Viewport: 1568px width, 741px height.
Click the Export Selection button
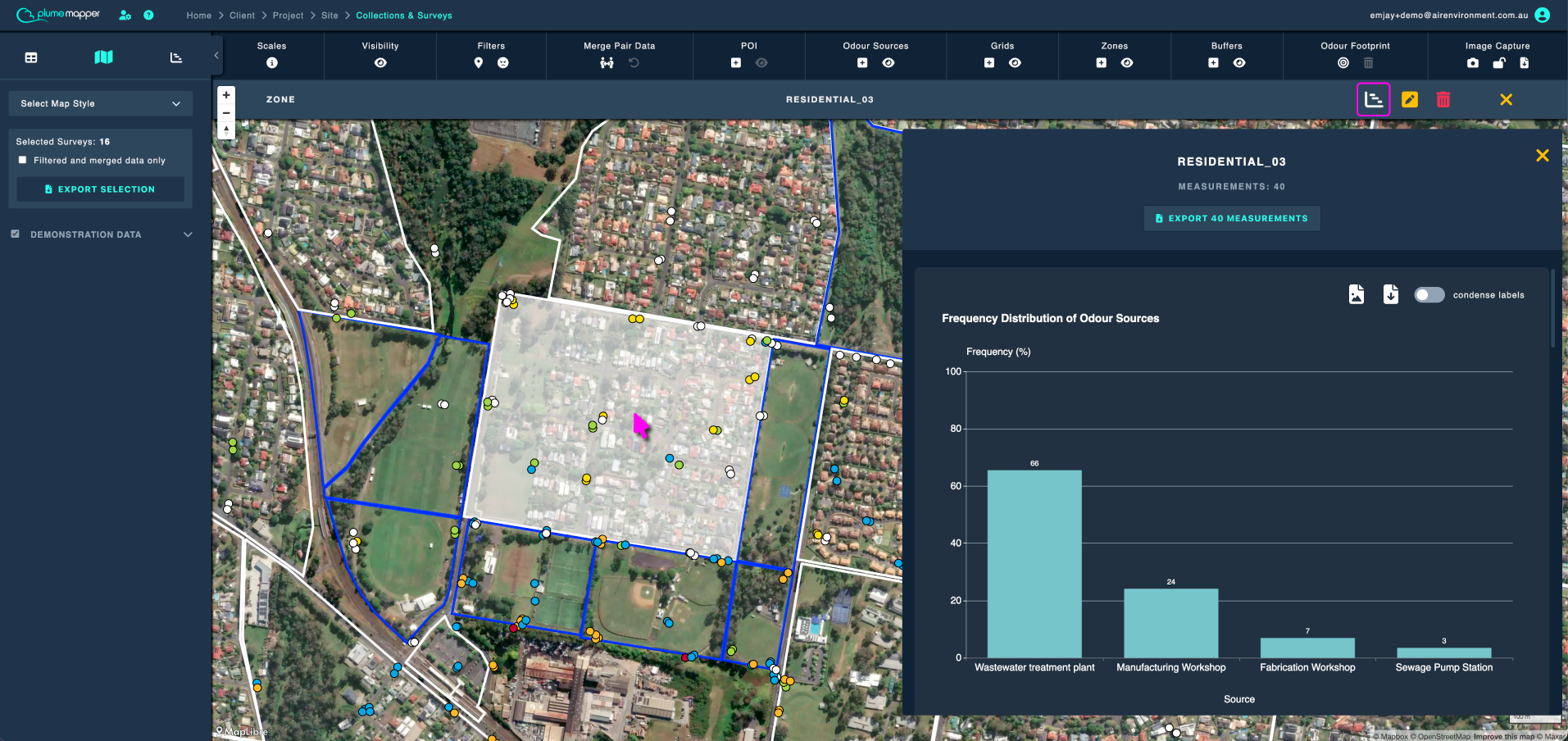pos(100,189)
